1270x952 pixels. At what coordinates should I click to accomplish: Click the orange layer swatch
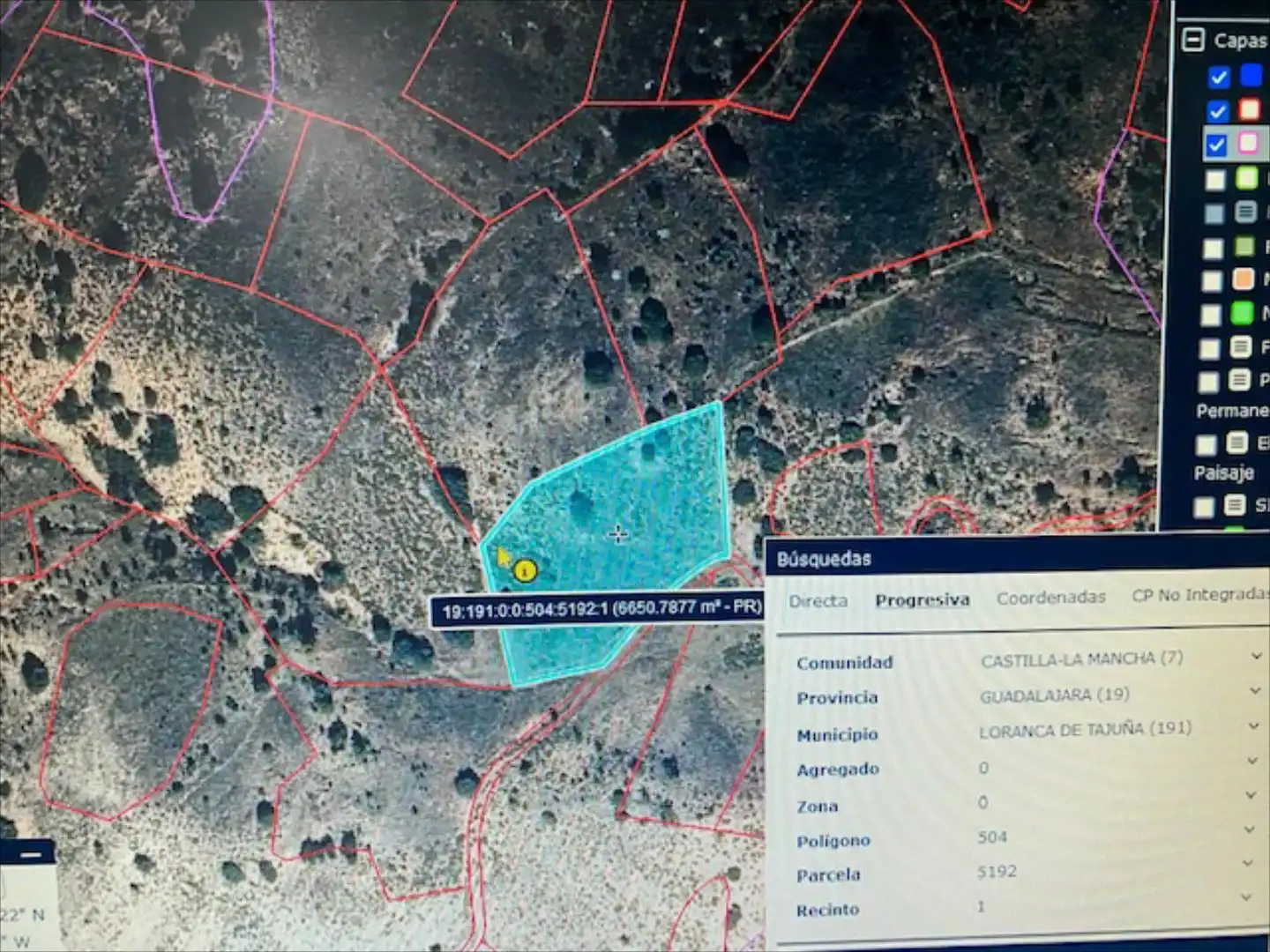pyautogui.click(x=1244, y=279)
